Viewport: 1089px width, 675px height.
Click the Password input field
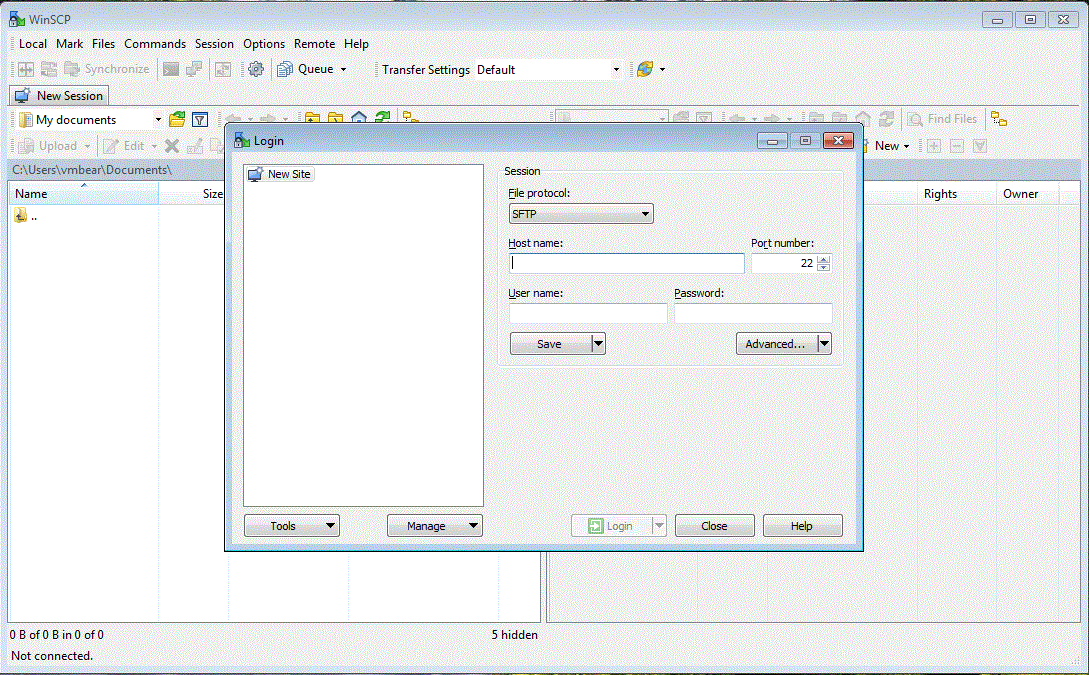(753, 313)
